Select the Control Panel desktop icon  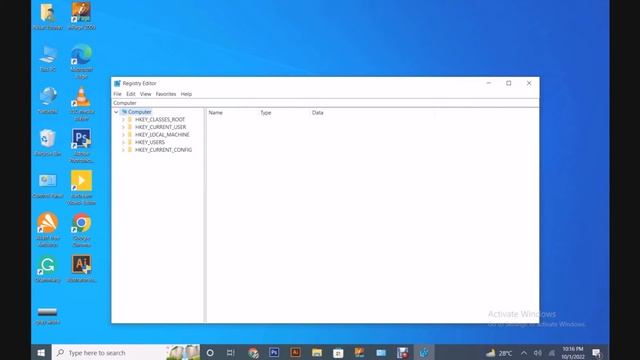tap(48, 185)
